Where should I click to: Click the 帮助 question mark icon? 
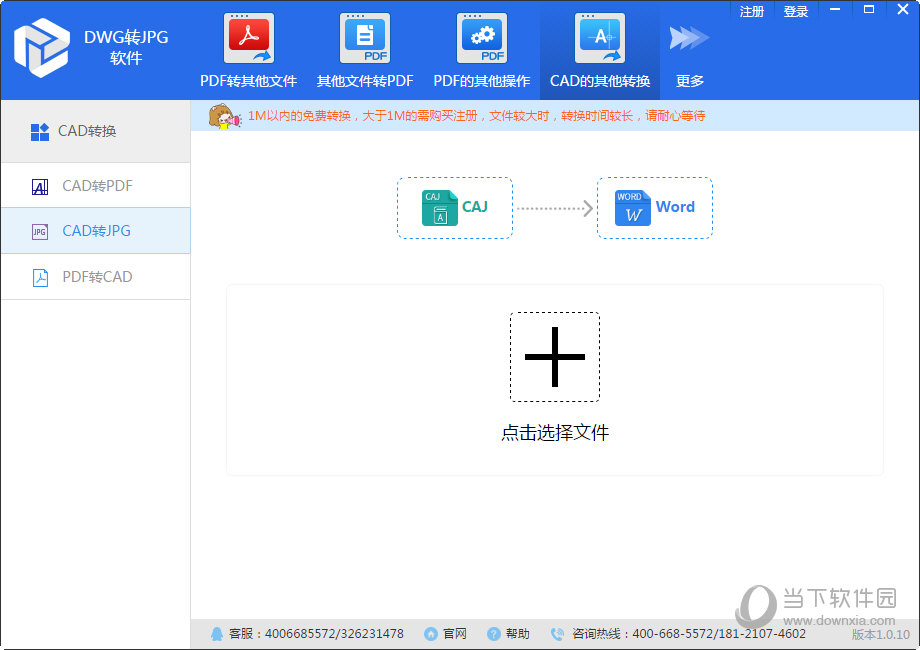pyautogui.click(x=493, y=634)
